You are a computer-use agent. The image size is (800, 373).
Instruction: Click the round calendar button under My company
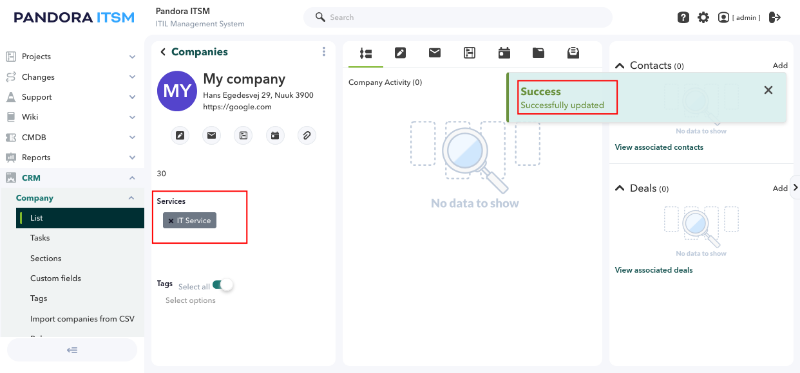(275, 135)
